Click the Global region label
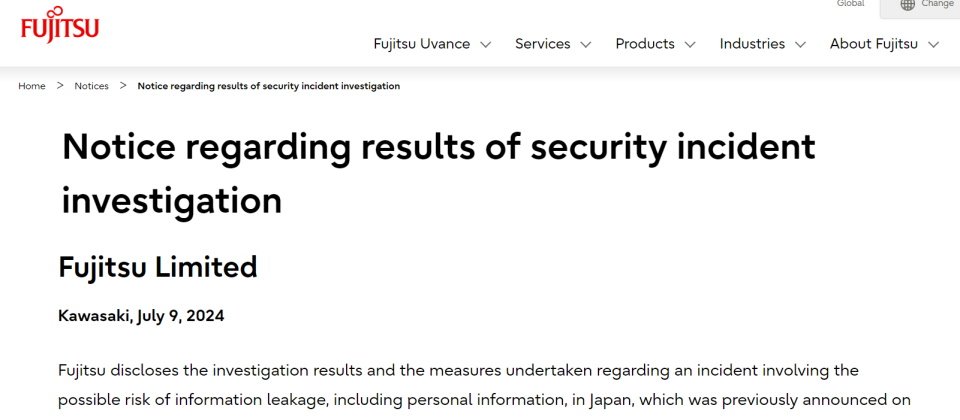960x420 pixels. 850,4
